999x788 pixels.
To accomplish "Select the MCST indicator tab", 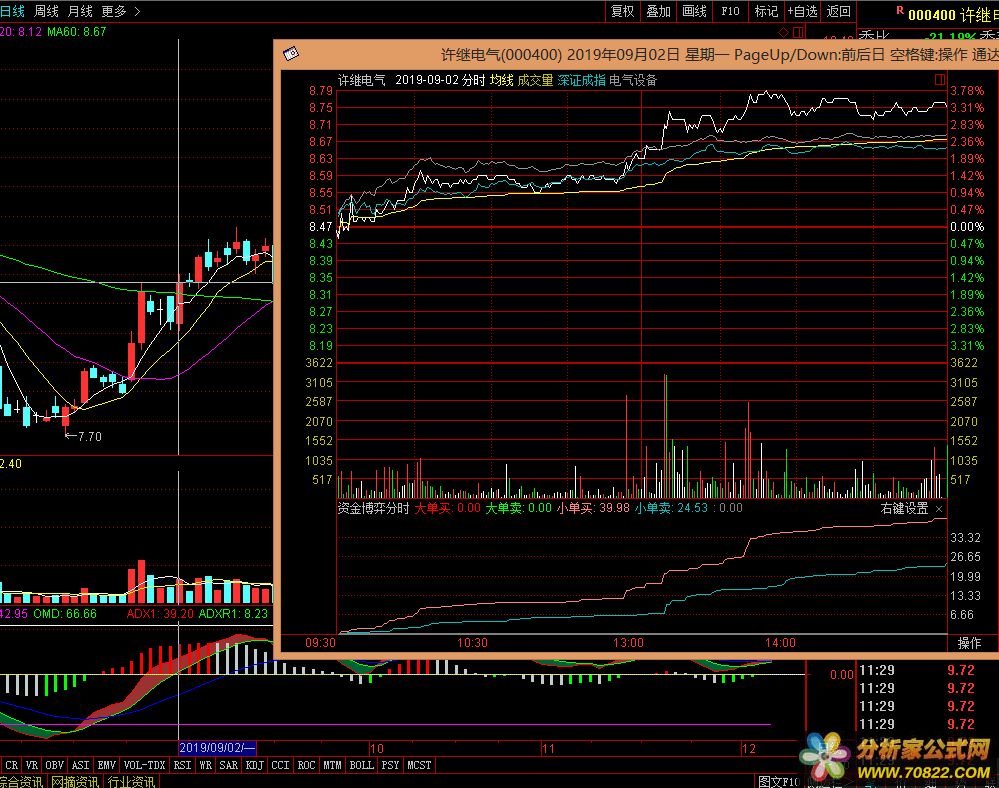I will pyautogui.click(x=419, y=765).
